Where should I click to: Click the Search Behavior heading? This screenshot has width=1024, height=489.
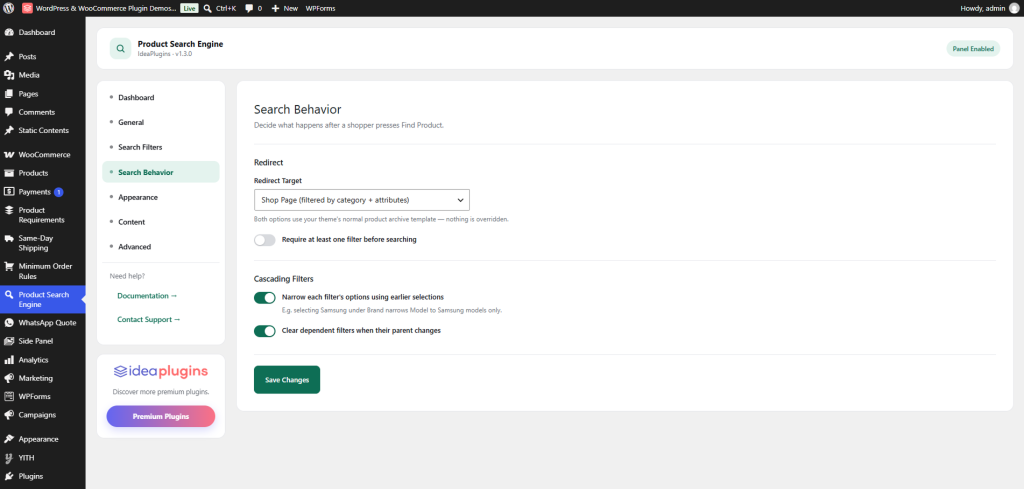[x=297, y=109]
